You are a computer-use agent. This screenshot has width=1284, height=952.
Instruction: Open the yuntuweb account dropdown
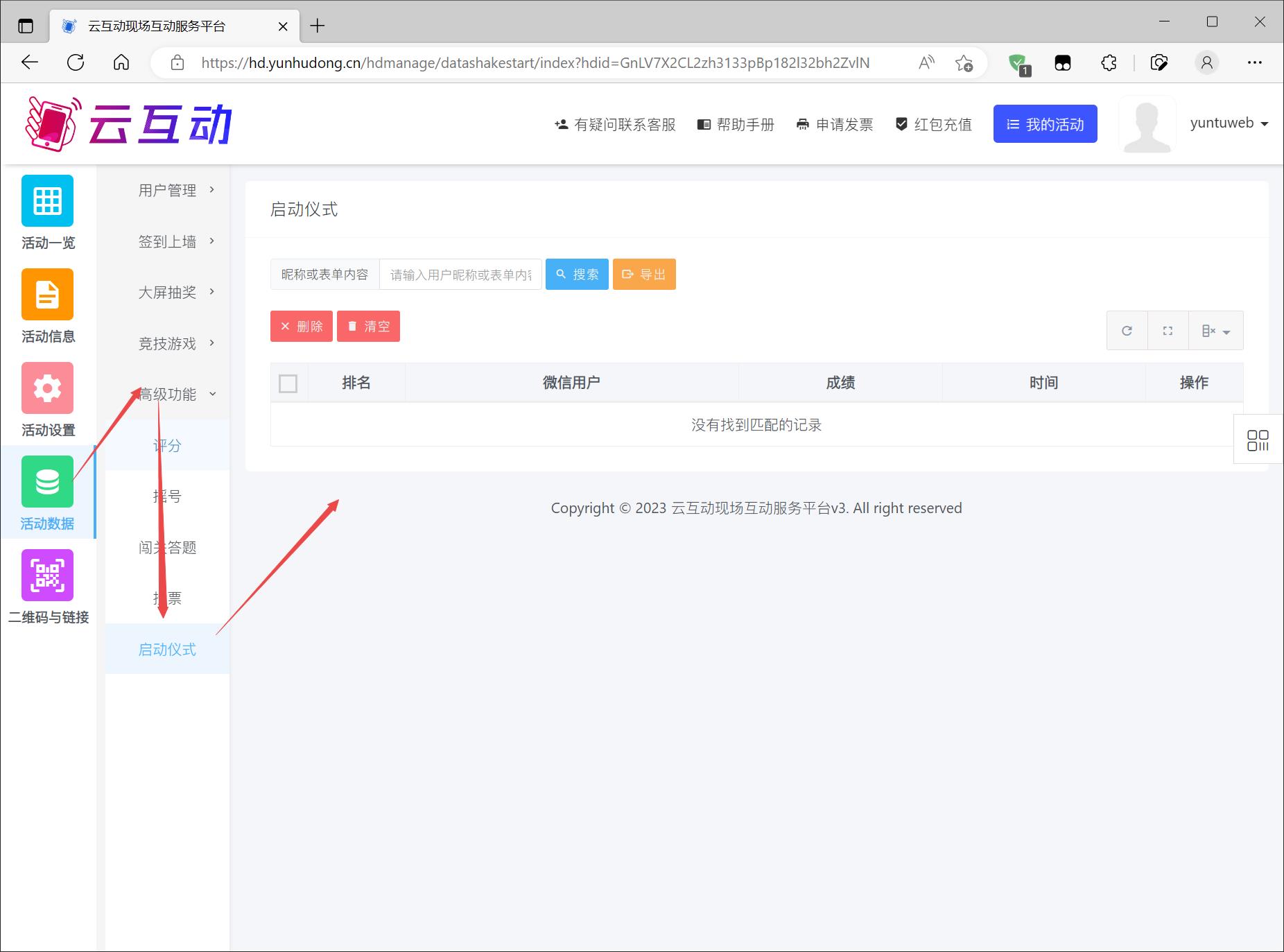(x=1229, y=123)
